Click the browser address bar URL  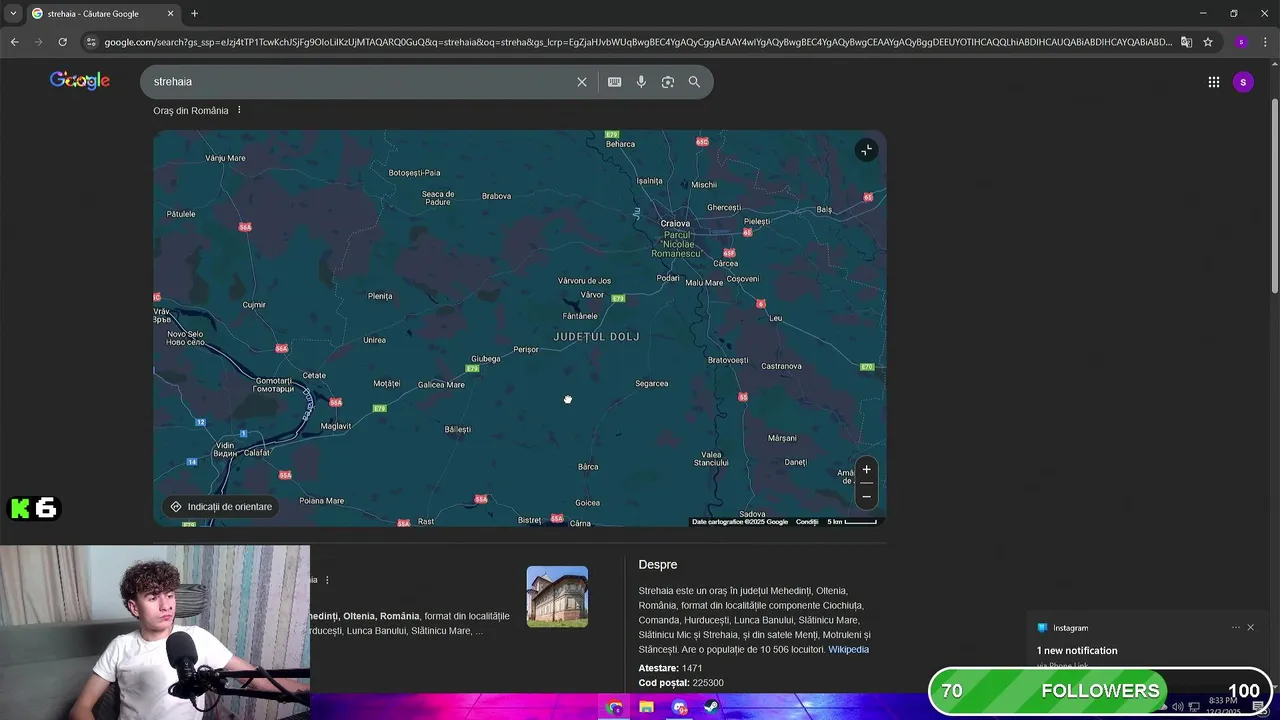pyautogui.click(x=638, y=42)
